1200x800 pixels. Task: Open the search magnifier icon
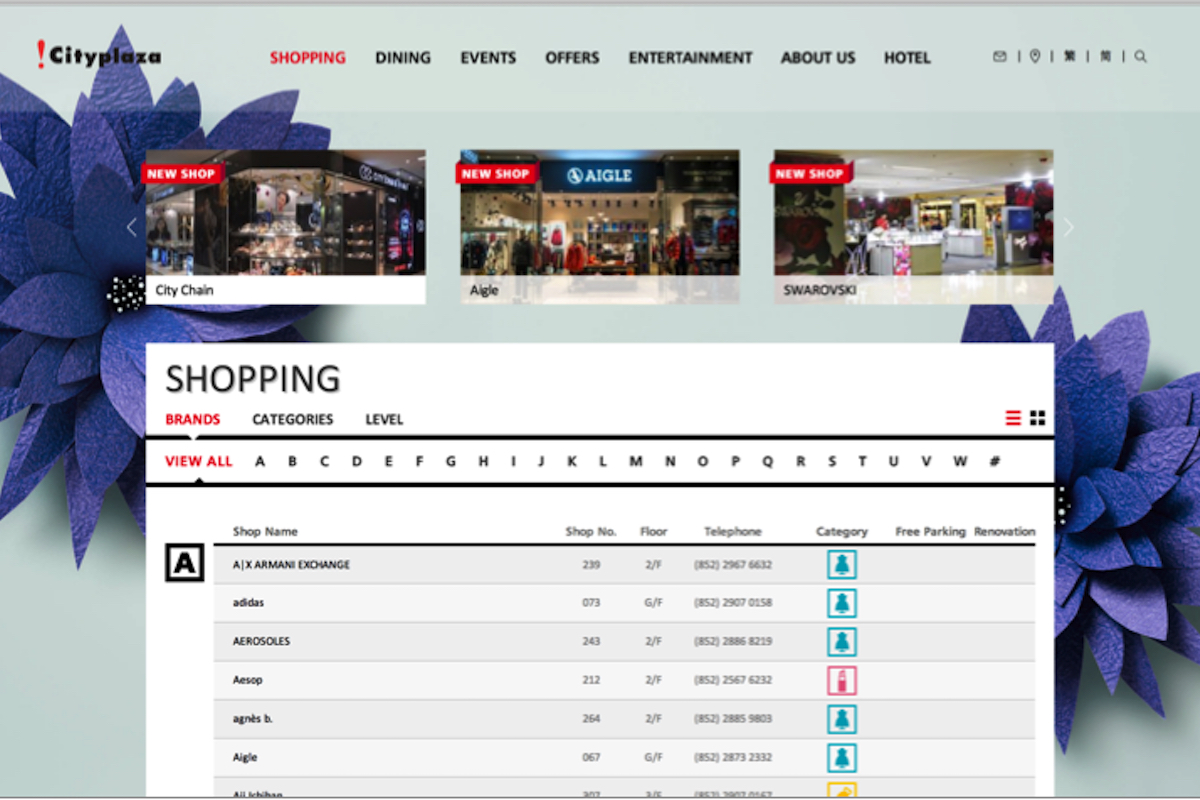[1141, 57]
